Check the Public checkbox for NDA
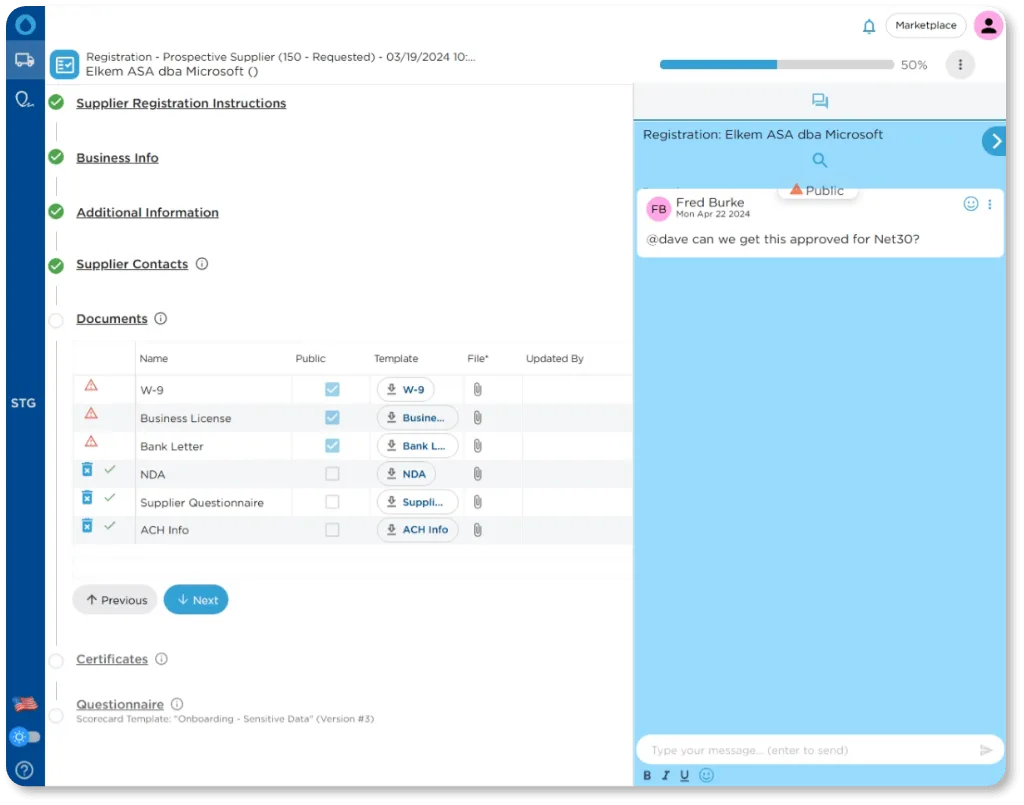 click(332, 474)
